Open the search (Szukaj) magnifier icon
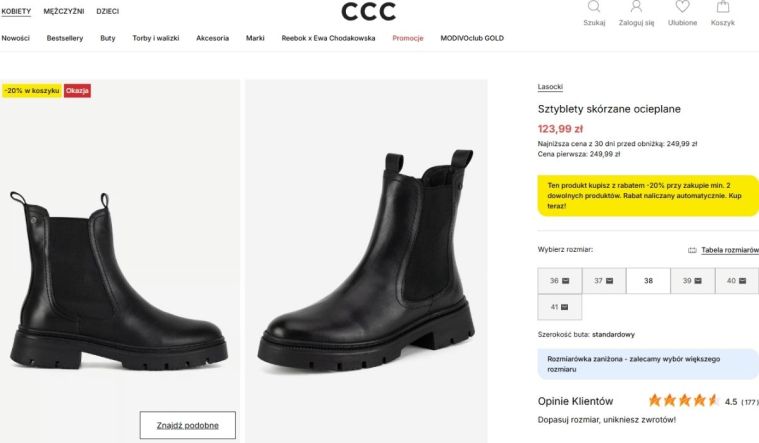This screenshot has height=443, width=759. tap(594, 6)
